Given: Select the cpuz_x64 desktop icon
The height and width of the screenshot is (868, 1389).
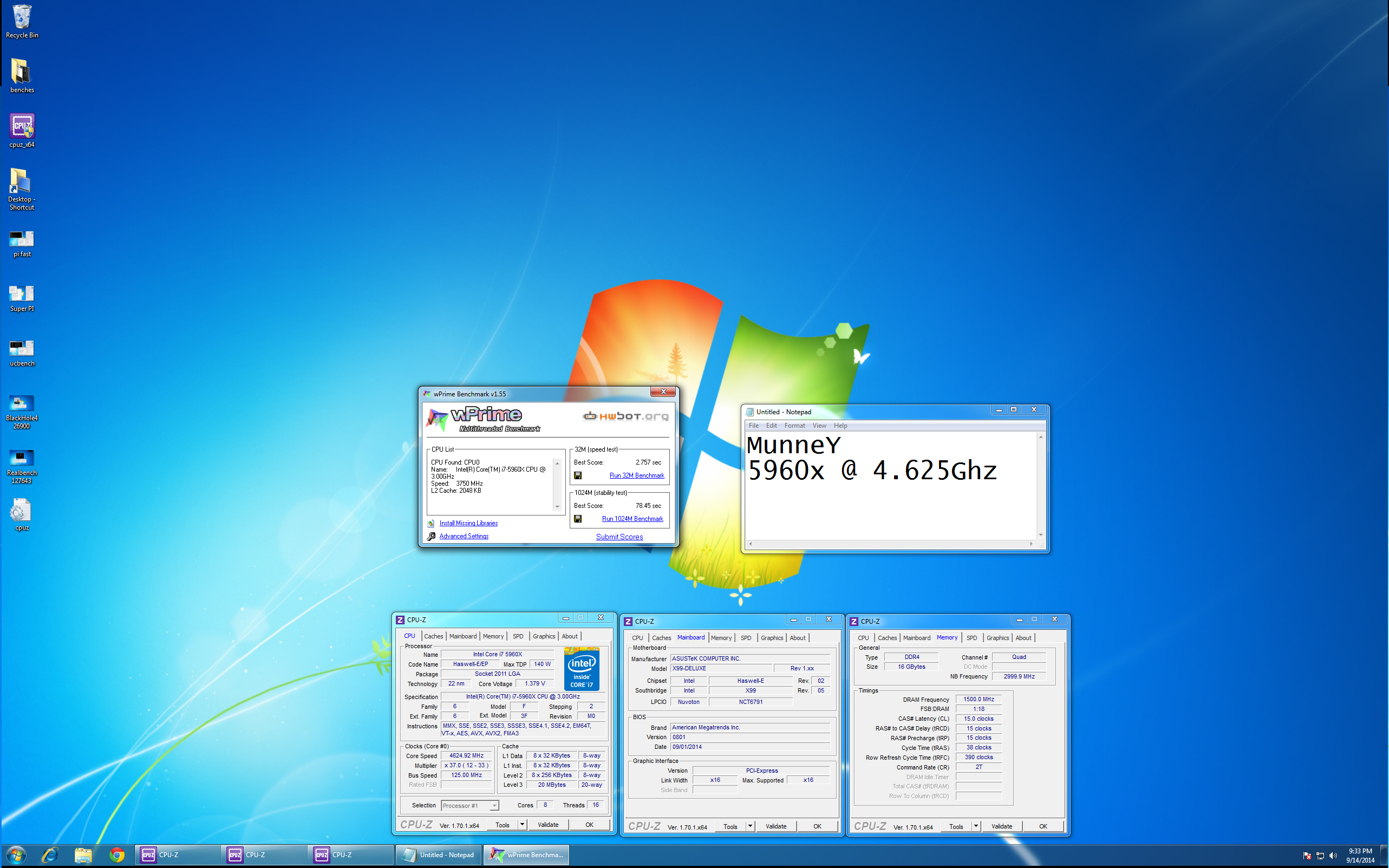Looking at the screenshot, I should point(22,130).
